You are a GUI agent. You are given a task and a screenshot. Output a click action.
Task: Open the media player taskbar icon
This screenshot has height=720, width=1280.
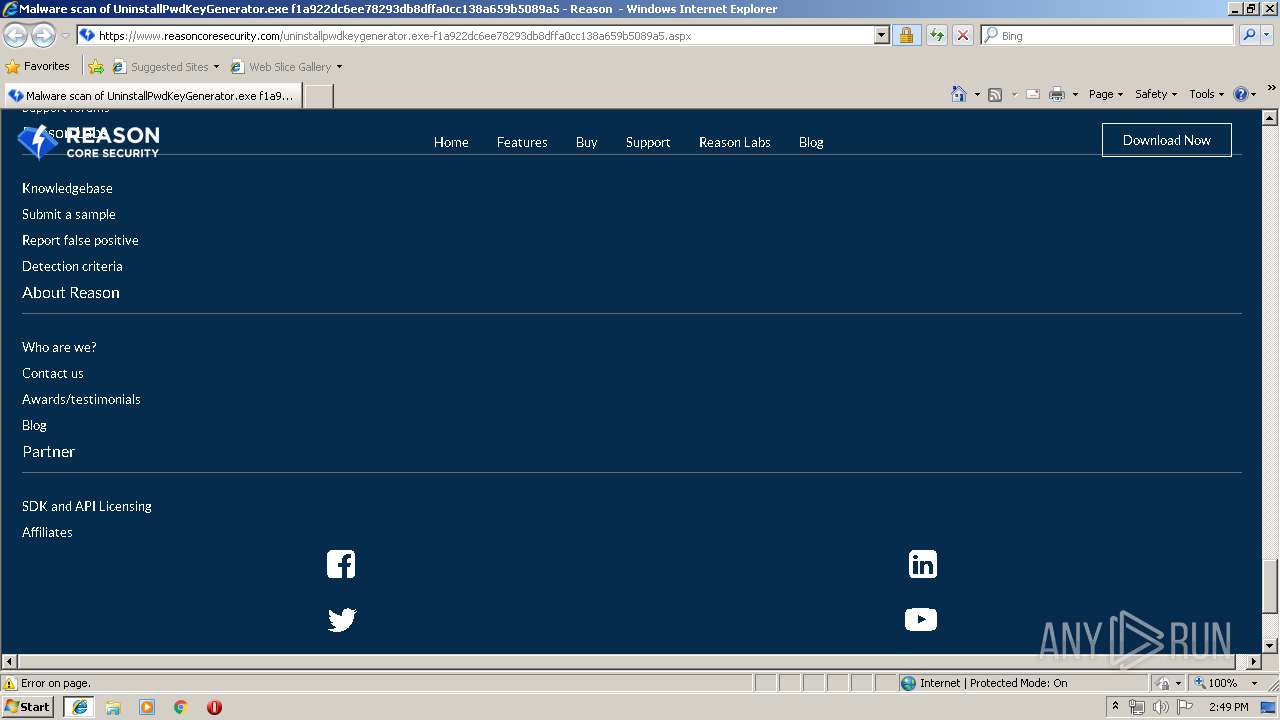[x=147, y=707]
